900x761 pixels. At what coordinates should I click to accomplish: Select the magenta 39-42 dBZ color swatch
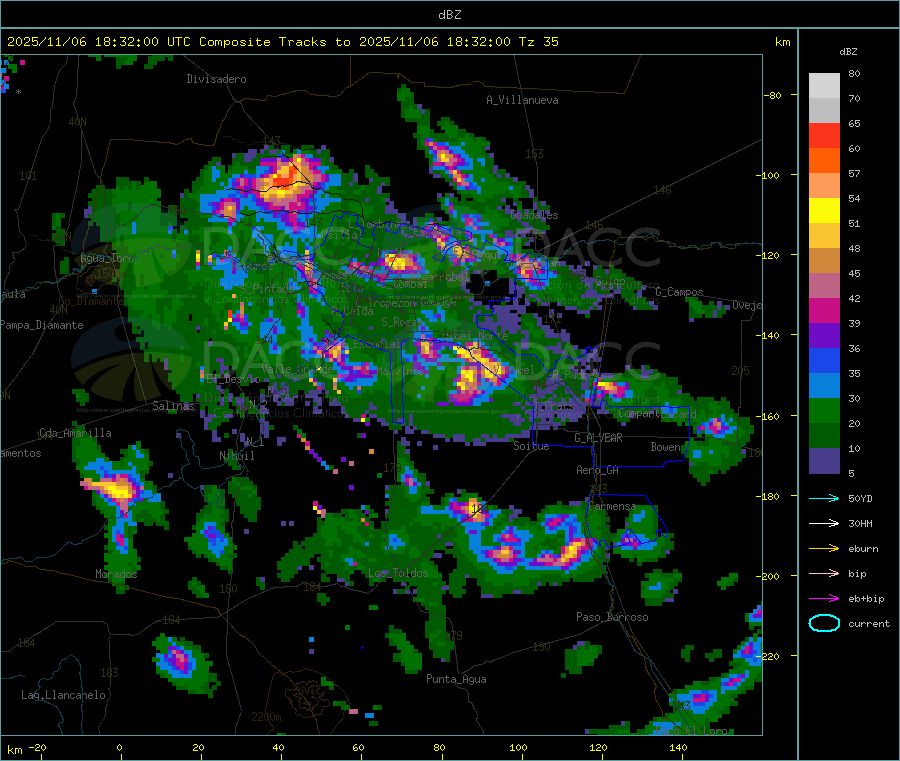click(x=824, y=310)
